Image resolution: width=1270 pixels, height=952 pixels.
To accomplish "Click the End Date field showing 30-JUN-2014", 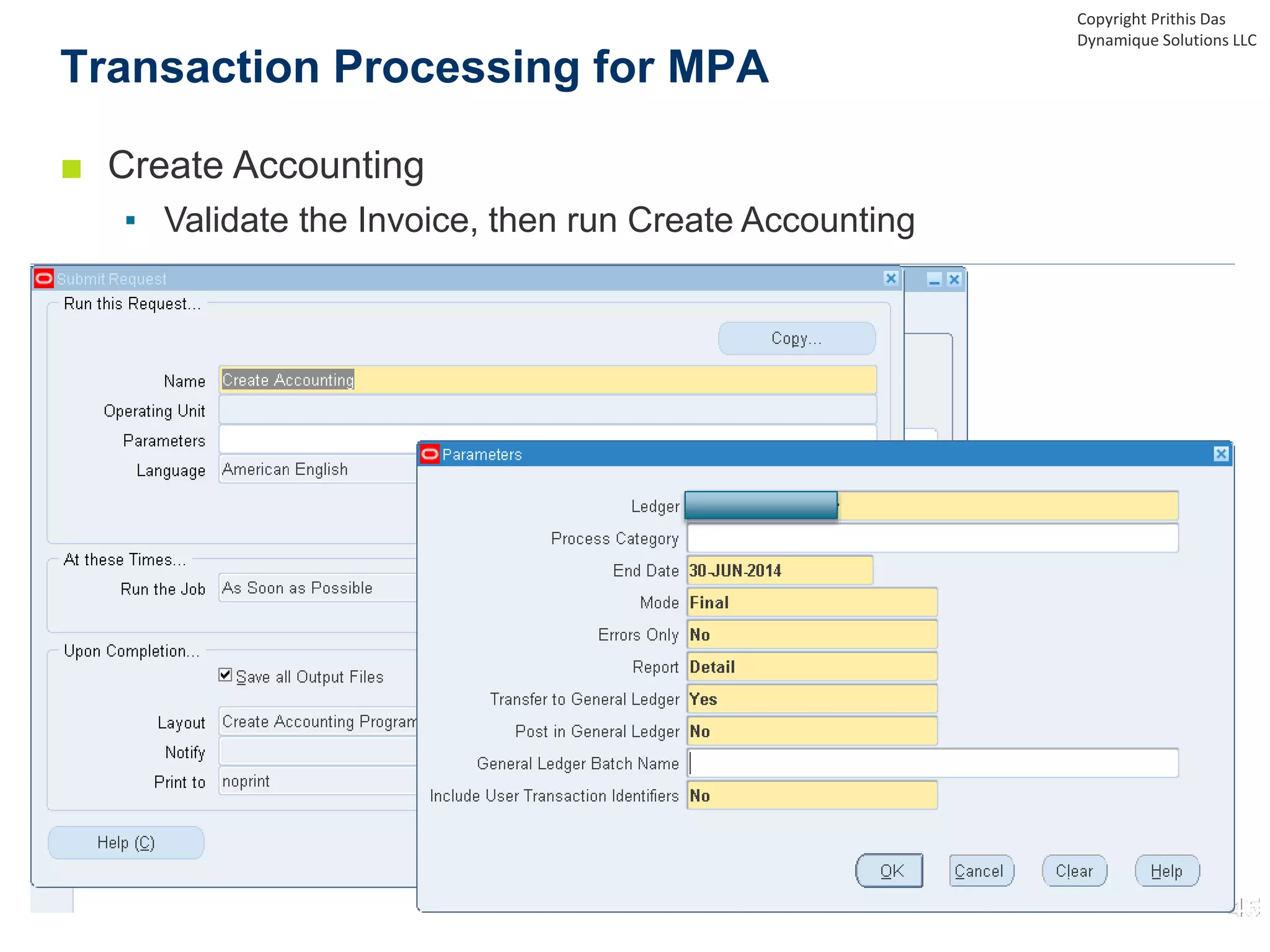I will pyautogui.click(x=780, y=570).
